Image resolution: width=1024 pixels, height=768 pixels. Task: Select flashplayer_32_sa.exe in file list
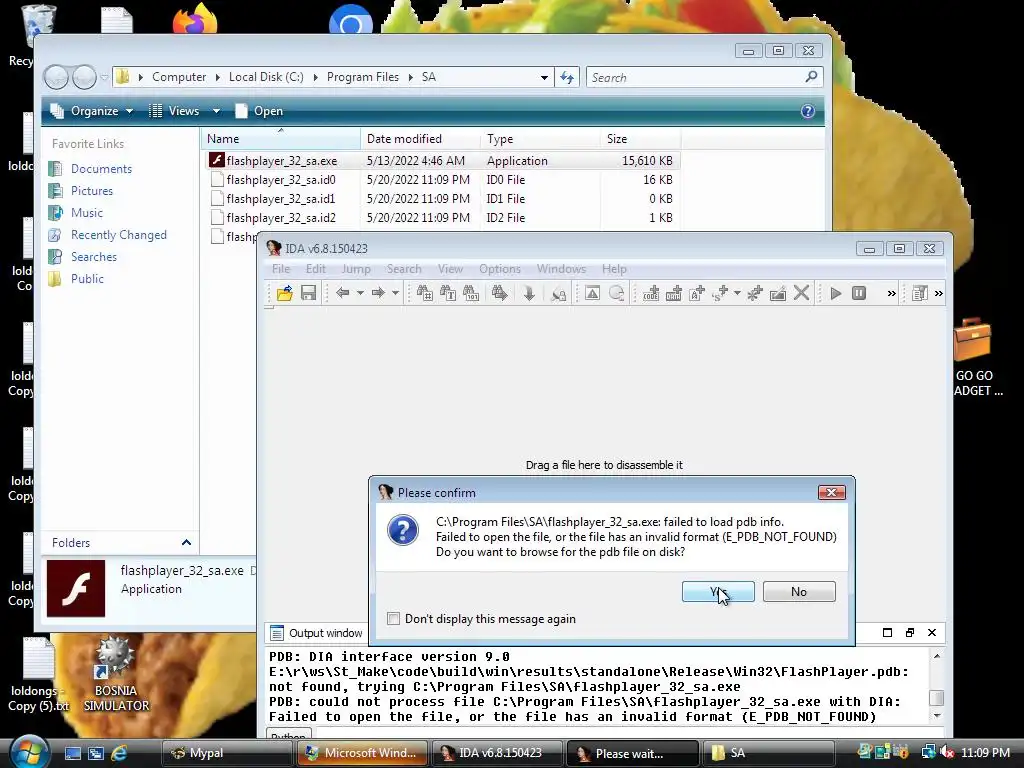coord(443,161)
